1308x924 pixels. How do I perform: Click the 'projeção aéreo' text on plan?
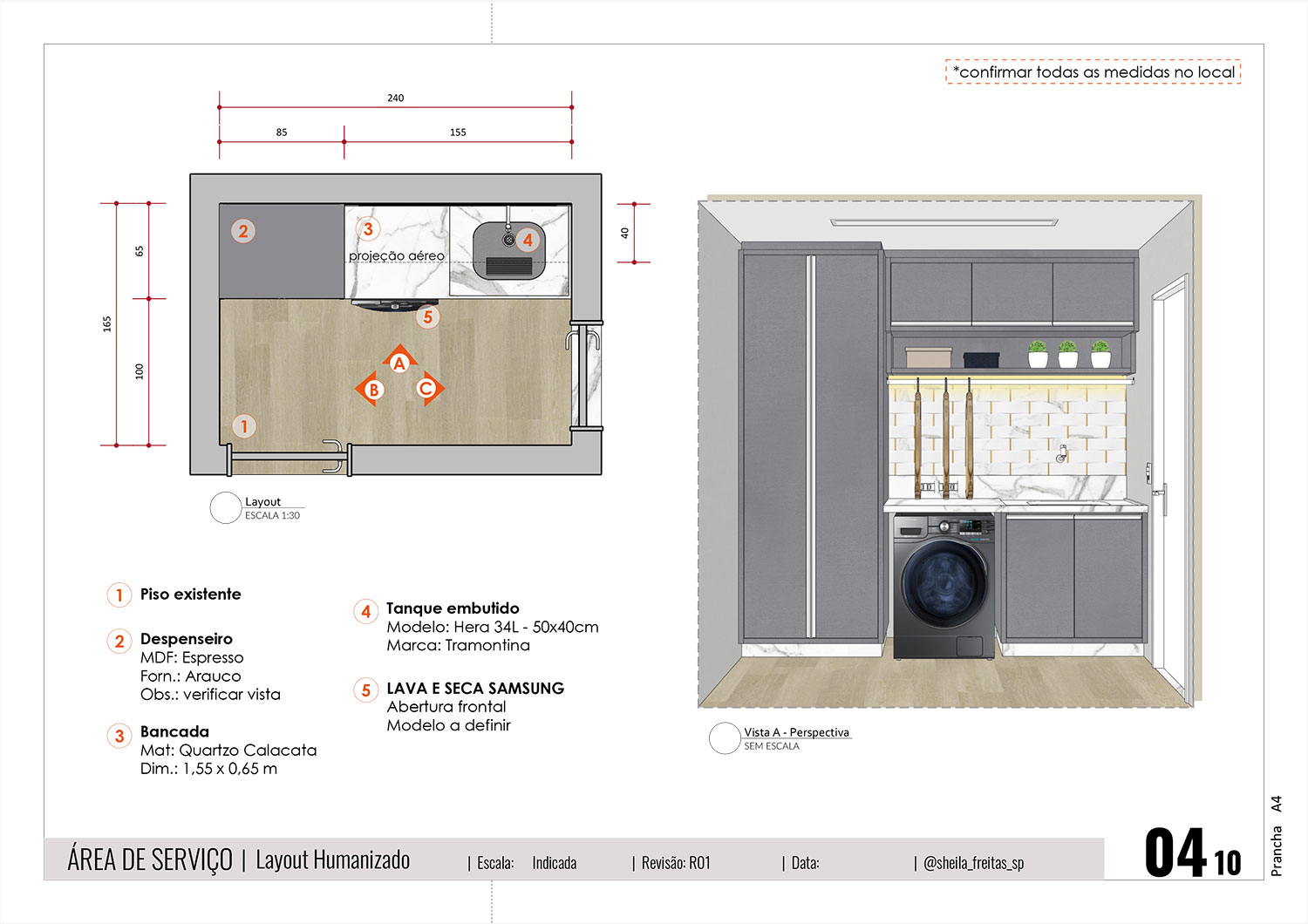pos(396,256)
